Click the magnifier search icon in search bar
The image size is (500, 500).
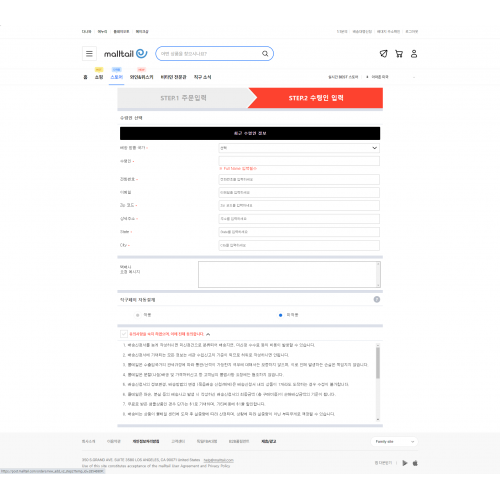coord(265,54)
